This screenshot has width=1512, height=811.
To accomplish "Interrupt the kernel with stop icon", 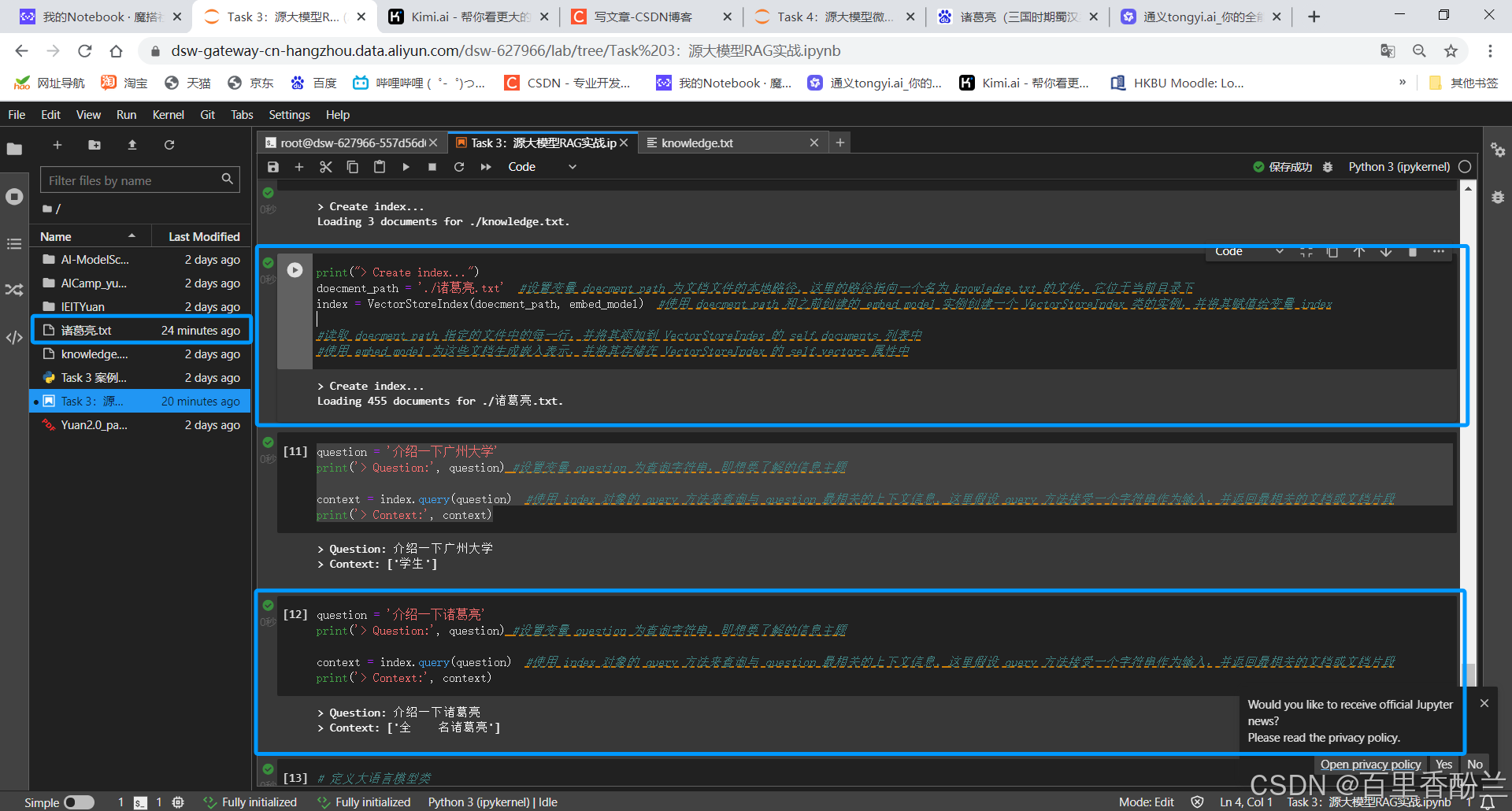I will coord(432,167).
